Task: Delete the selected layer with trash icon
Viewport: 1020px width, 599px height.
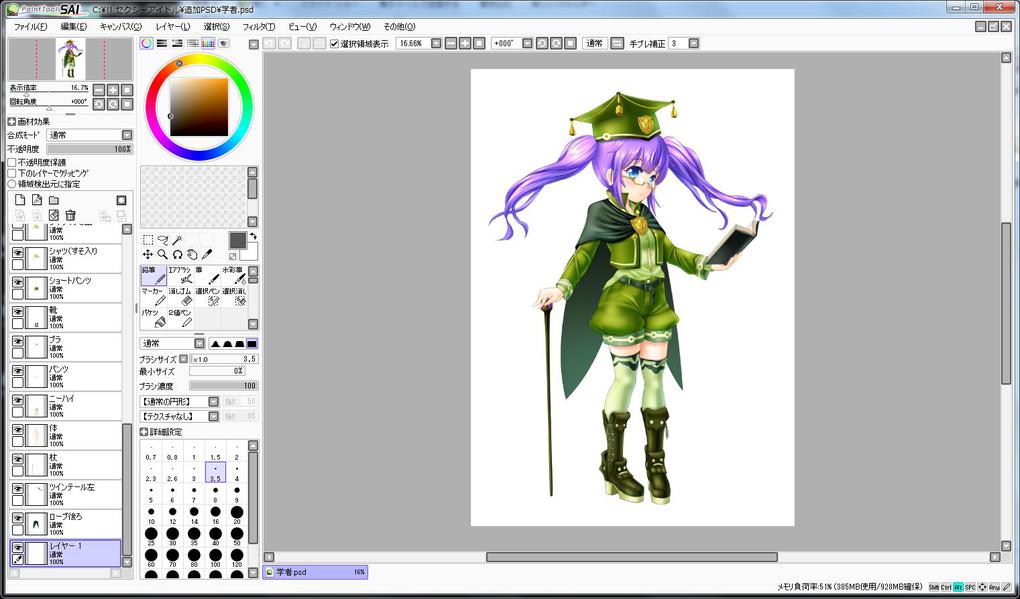Action: tap(70, 215)
